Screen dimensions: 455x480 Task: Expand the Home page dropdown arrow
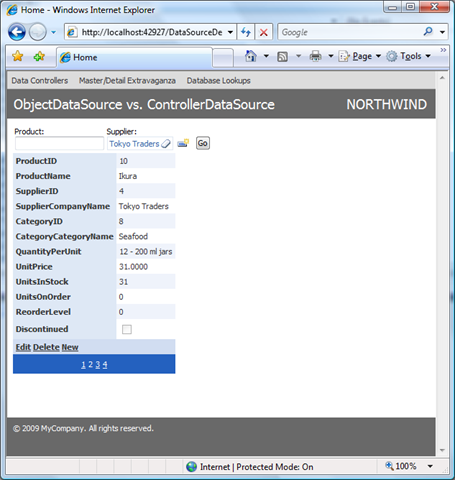[266, 56]
